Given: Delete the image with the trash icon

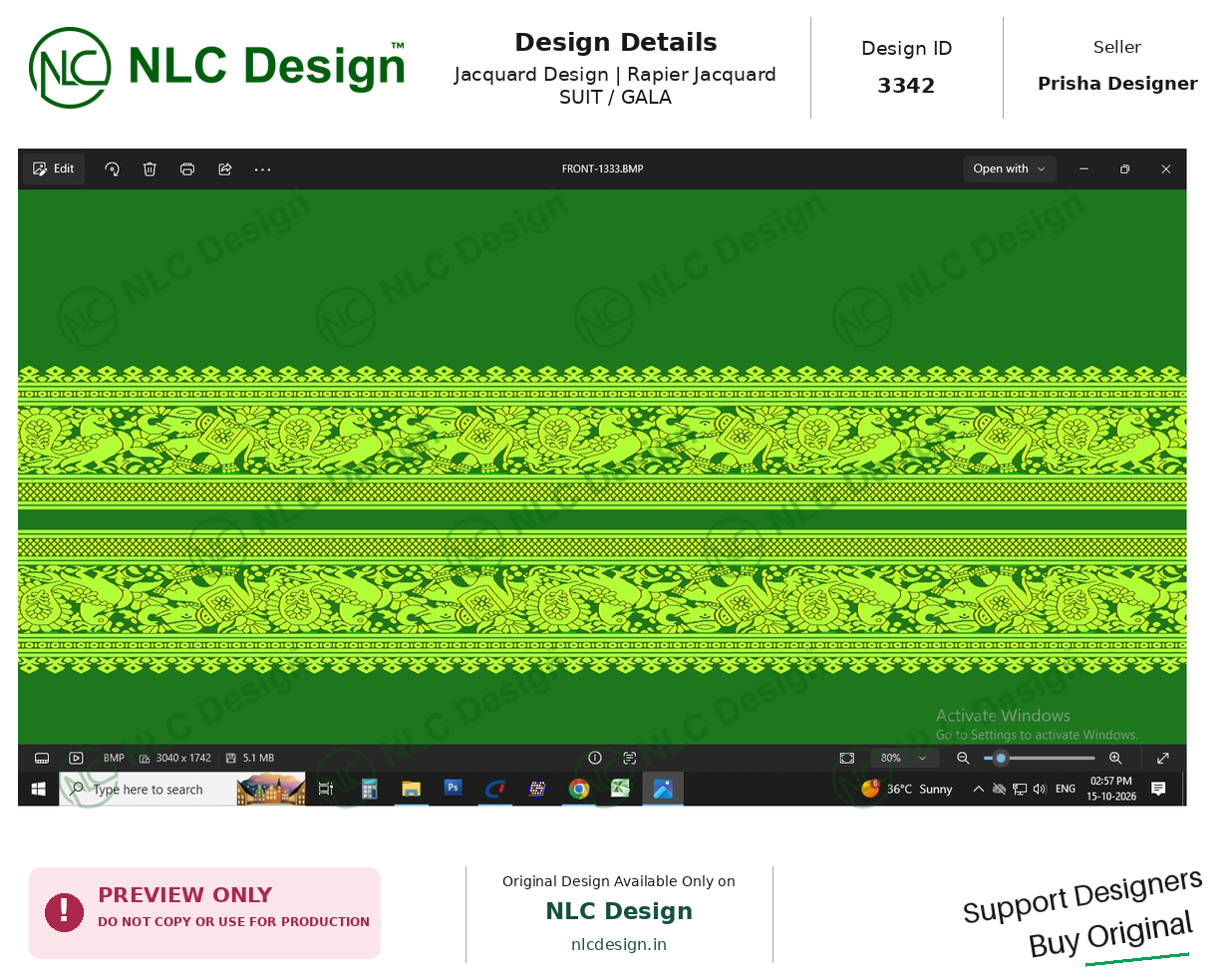Looking at the screenshot, I should click(x=150, y=169).
